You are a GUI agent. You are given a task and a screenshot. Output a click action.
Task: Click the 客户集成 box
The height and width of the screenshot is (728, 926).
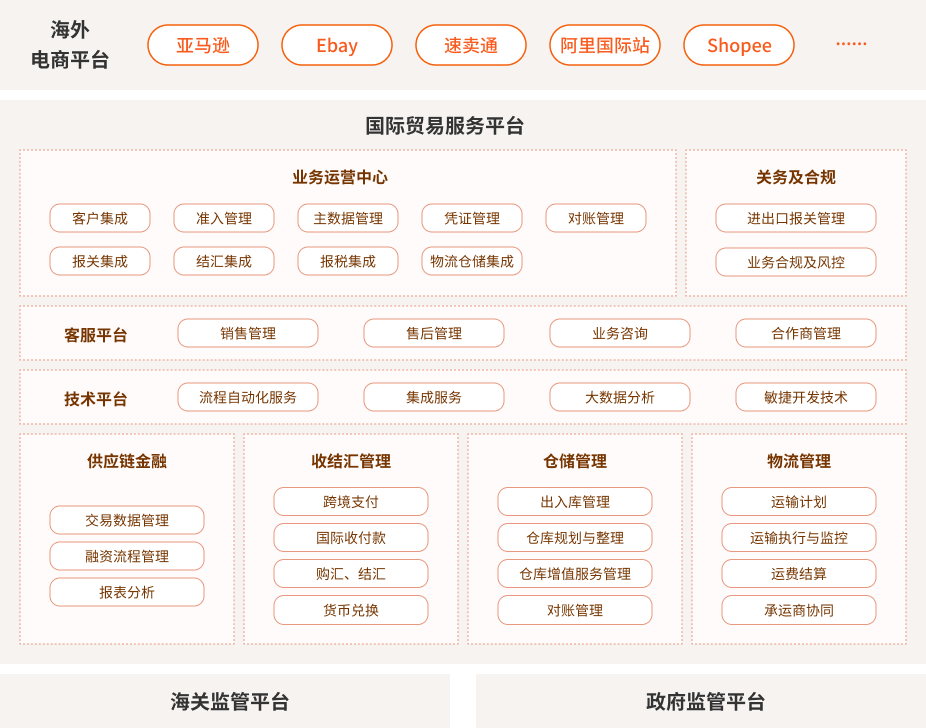tap(100, 218)
